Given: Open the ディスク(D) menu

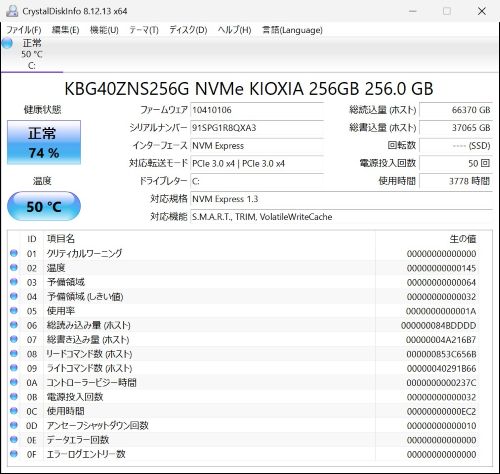Looking at the screenshot, I should (188, 30).
